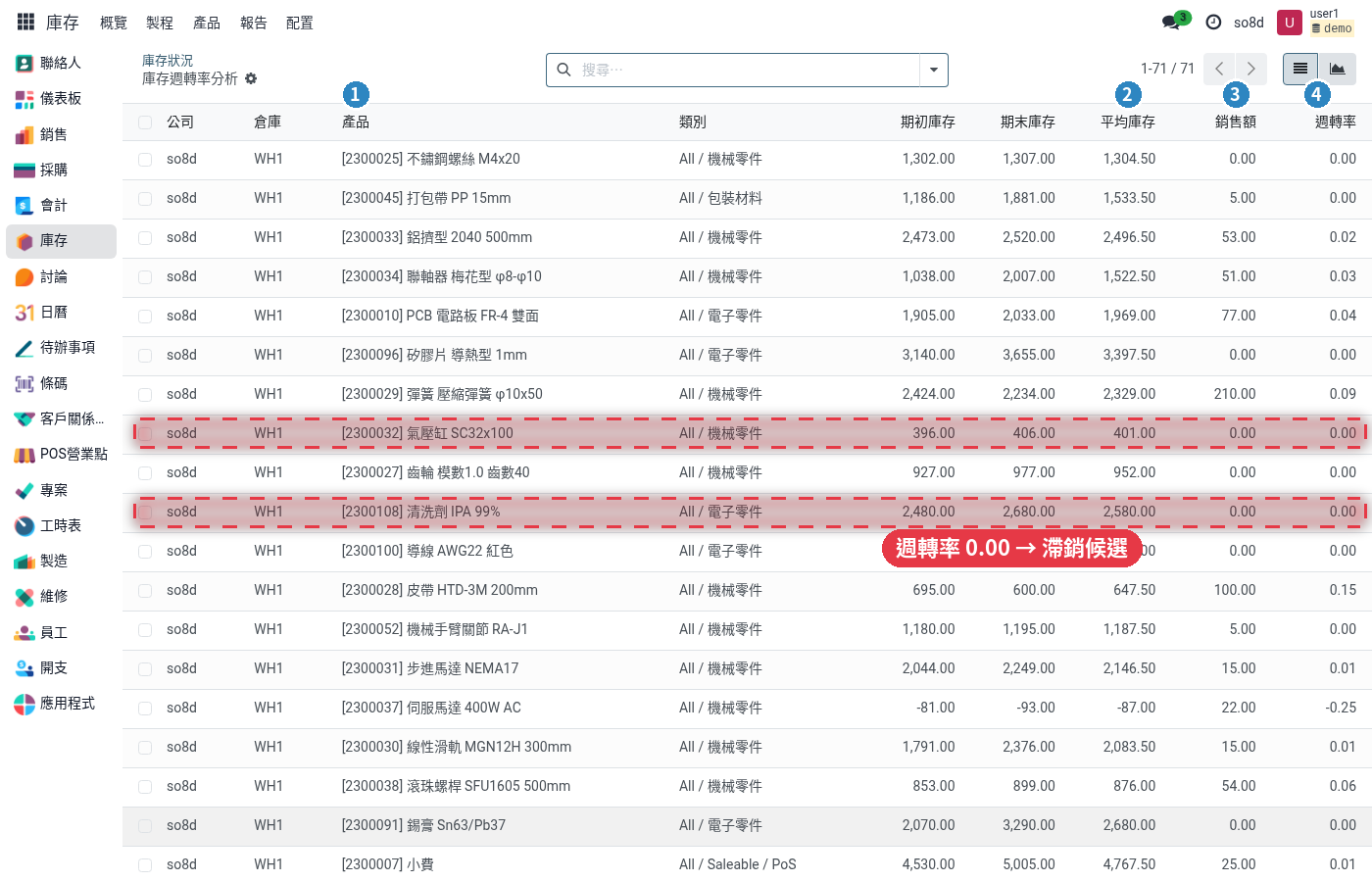Open 銷售 app in sidebar
The height and width of the screenshot is (882, 1372).
click(61, 134)
